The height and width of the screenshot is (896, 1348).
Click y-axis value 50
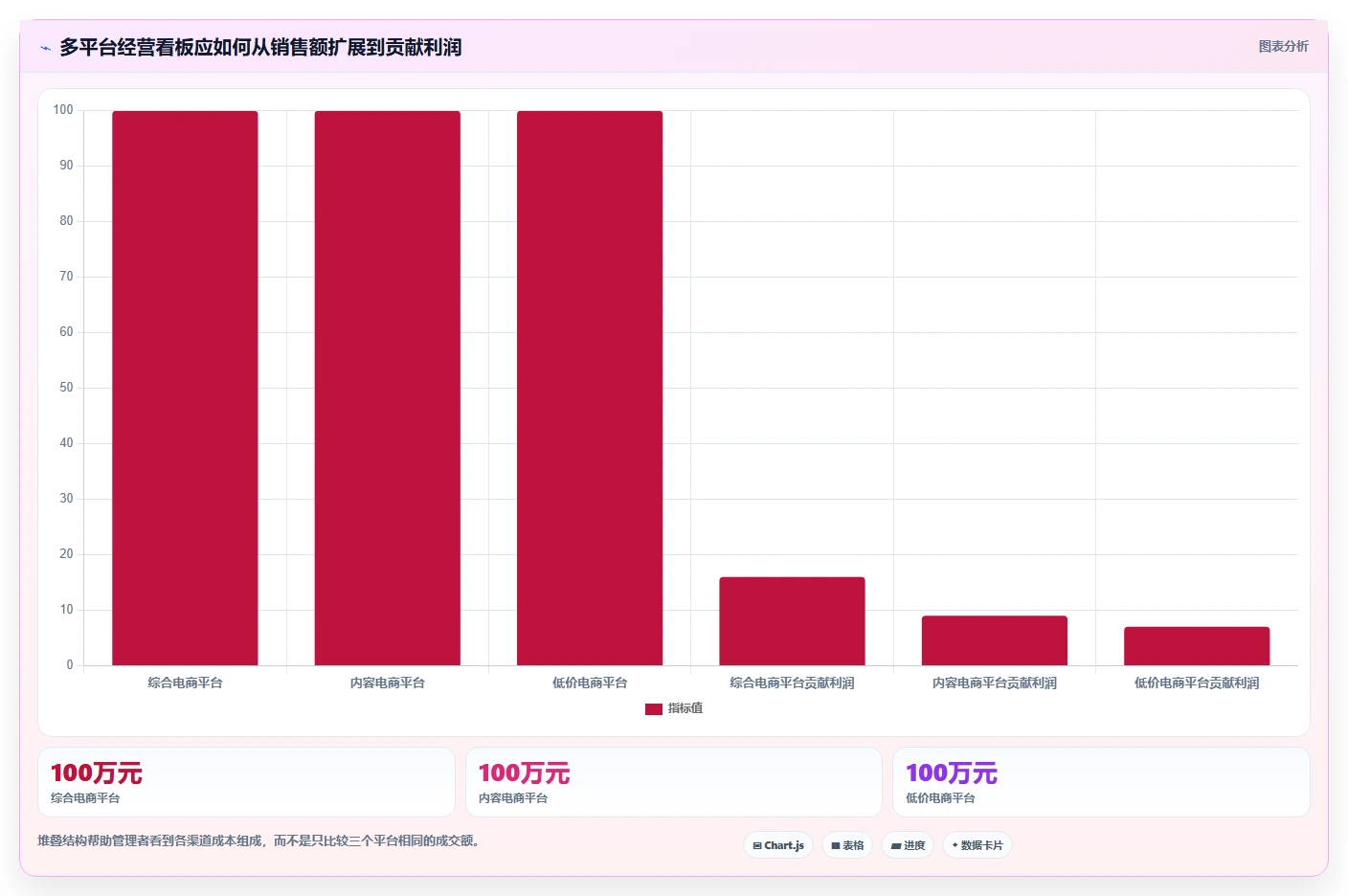tap(66, 388)
